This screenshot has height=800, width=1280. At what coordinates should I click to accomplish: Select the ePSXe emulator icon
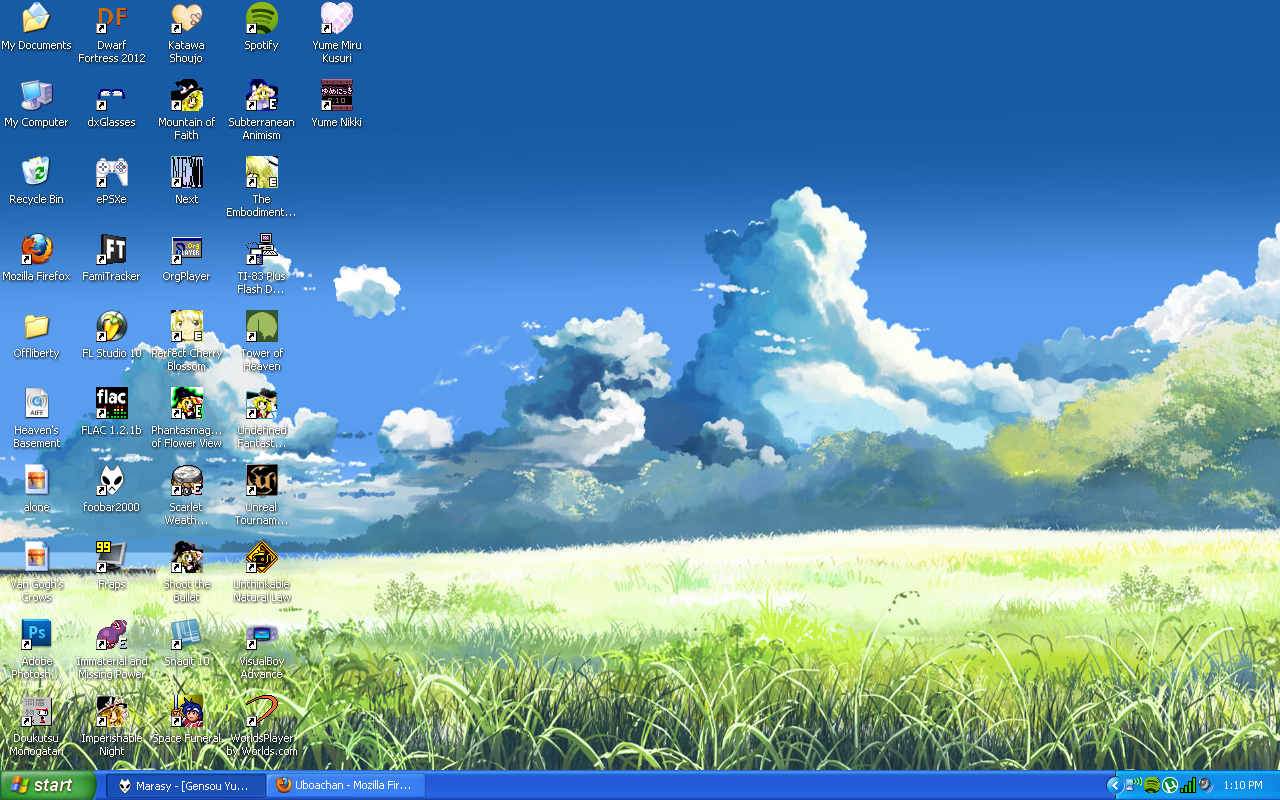[112, 172]
